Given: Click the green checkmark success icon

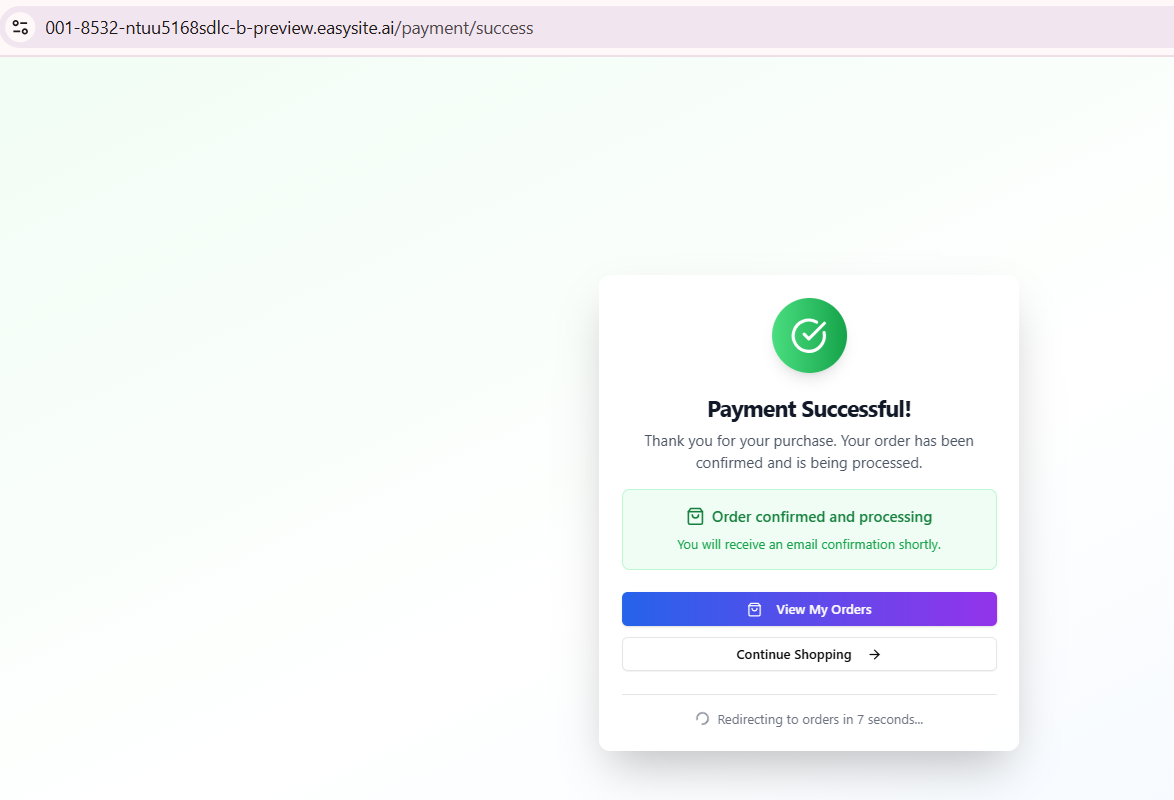Looking at the screenshot, I should tap(809, 336).
